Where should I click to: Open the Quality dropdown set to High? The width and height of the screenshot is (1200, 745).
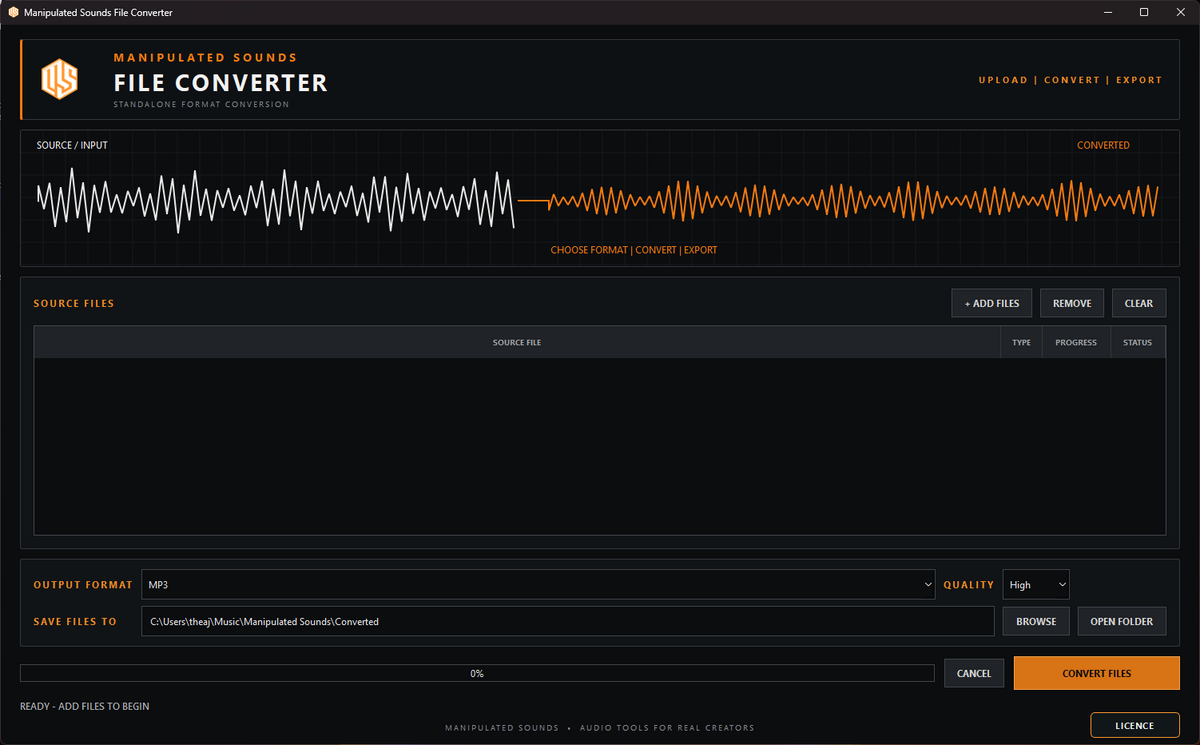point(1036,584)
